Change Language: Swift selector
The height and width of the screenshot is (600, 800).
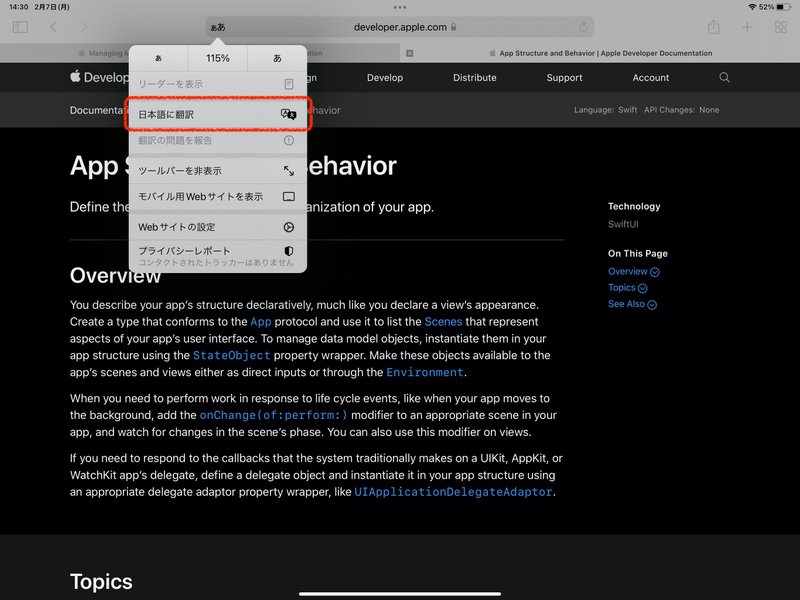pyautogui.click(x=606, y=110)
